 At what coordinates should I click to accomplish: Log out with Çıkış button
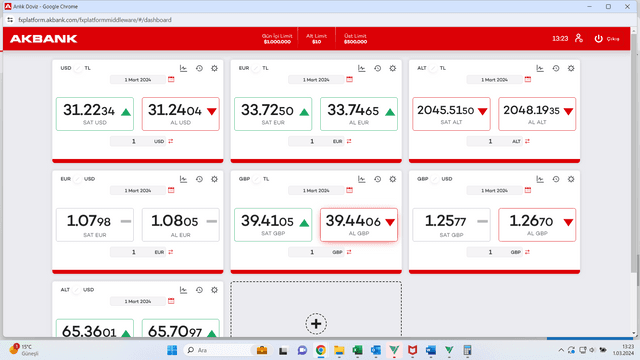point(607,39)
